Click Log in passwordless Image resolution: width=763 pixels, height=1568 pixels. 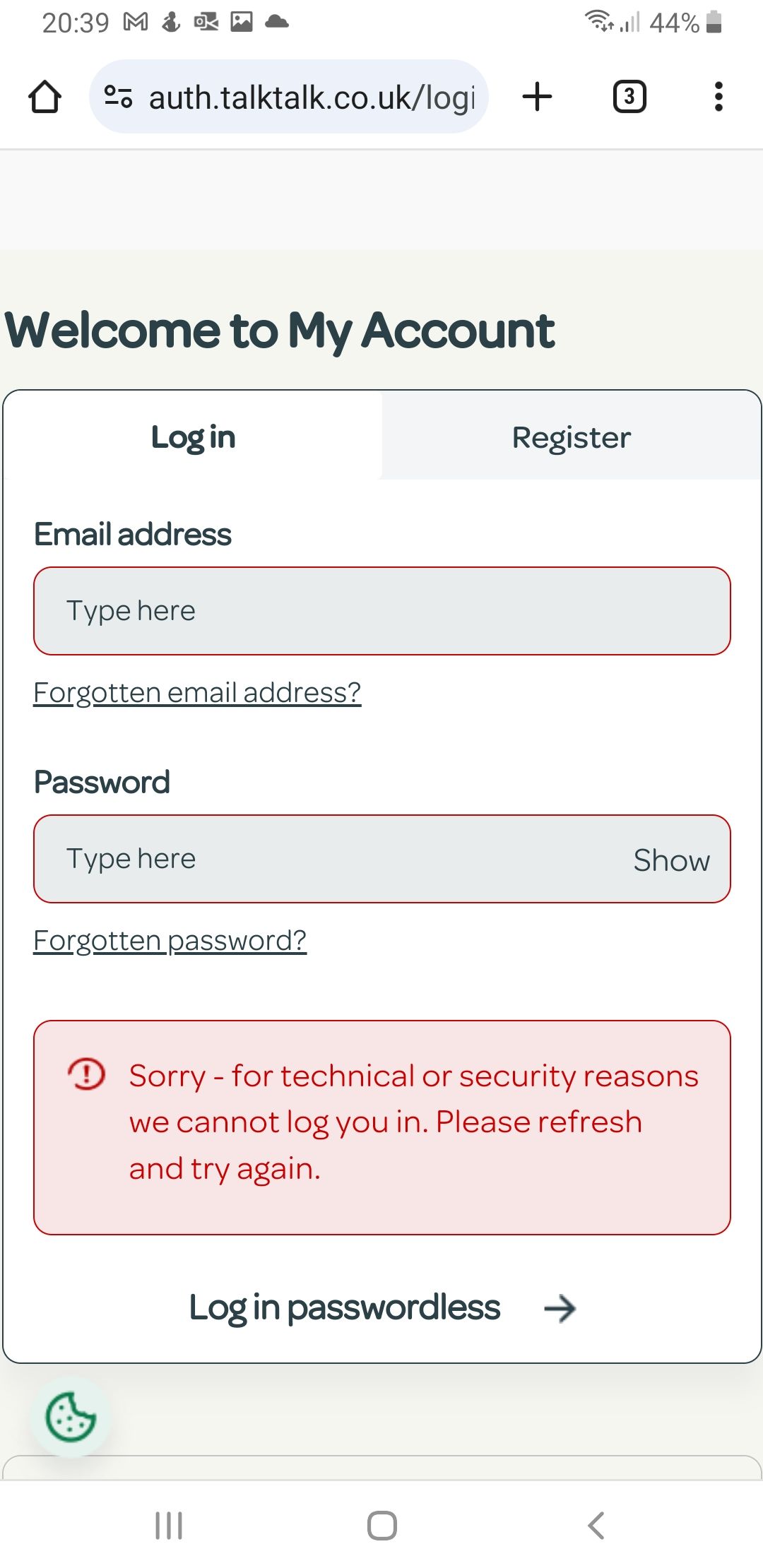pos(344,1307)
